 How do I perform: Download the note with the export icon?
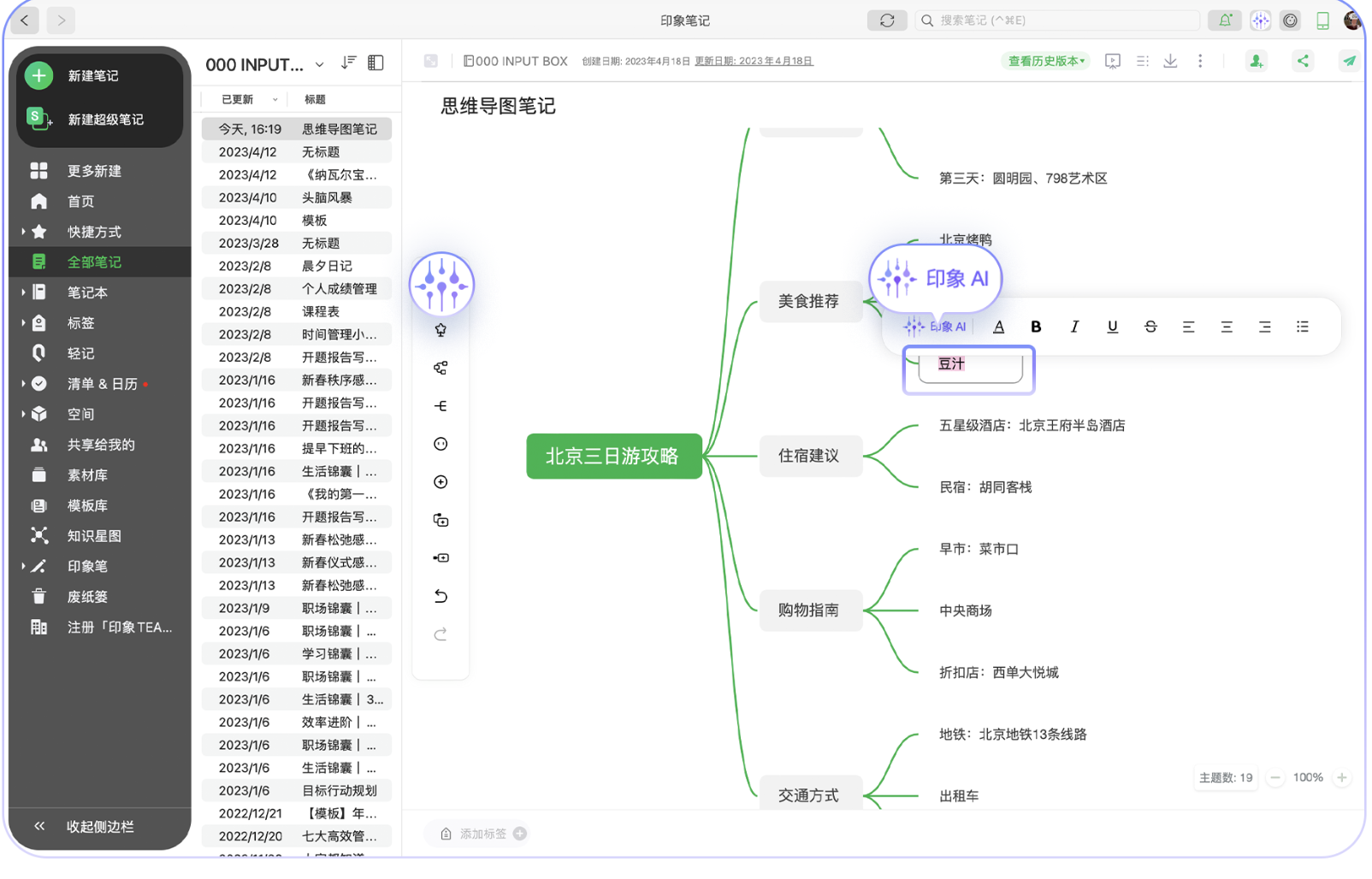point(1170,61)
